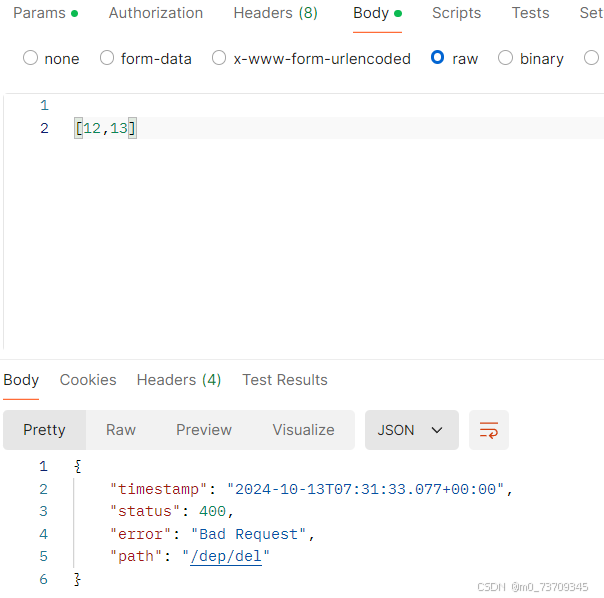Open the Tests tab
This screenshot has height=598, width=604.
coord(530,13)
